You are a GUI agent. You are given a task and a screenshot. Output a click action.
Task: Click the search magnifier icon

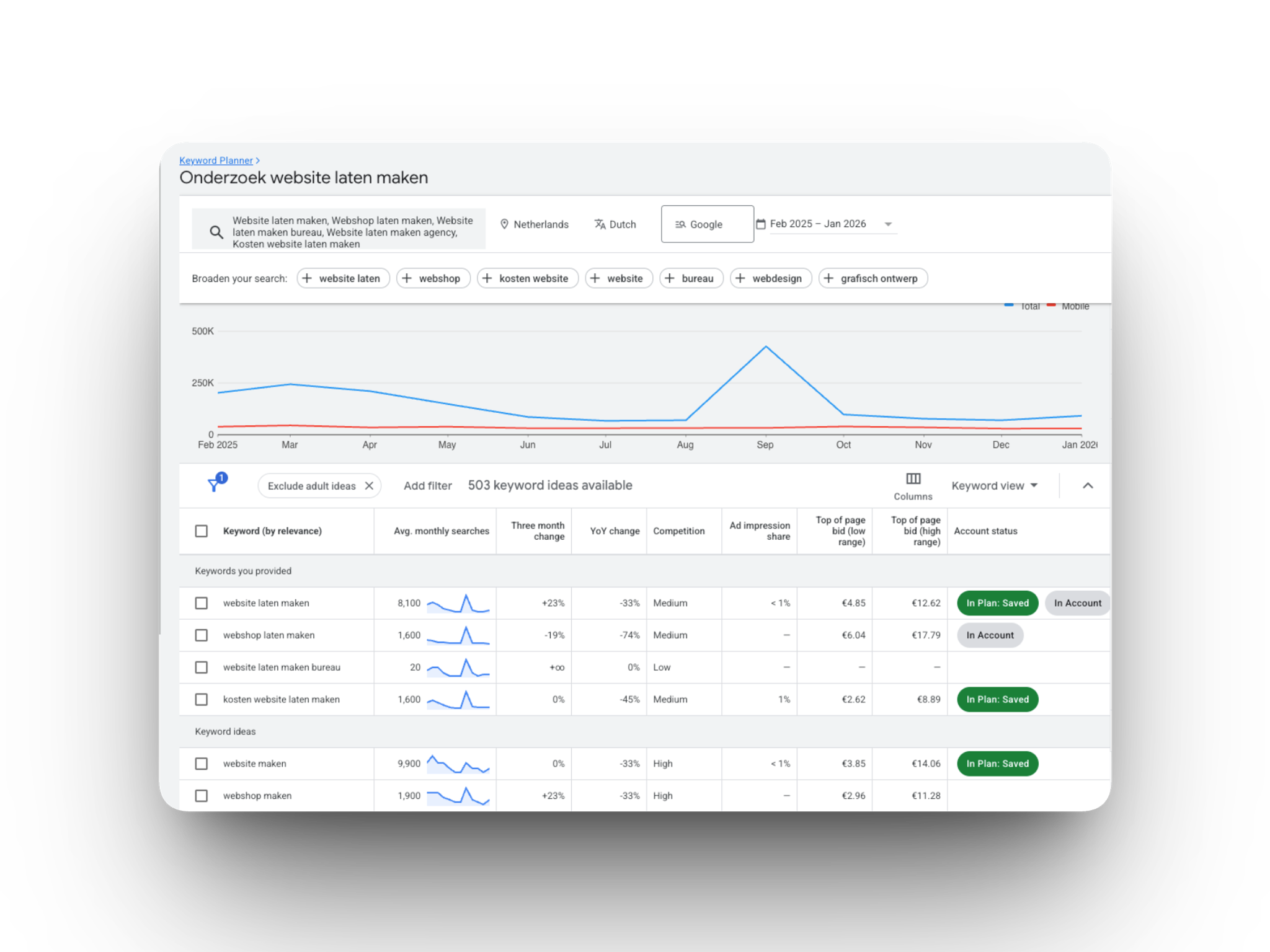coord(216,232)
